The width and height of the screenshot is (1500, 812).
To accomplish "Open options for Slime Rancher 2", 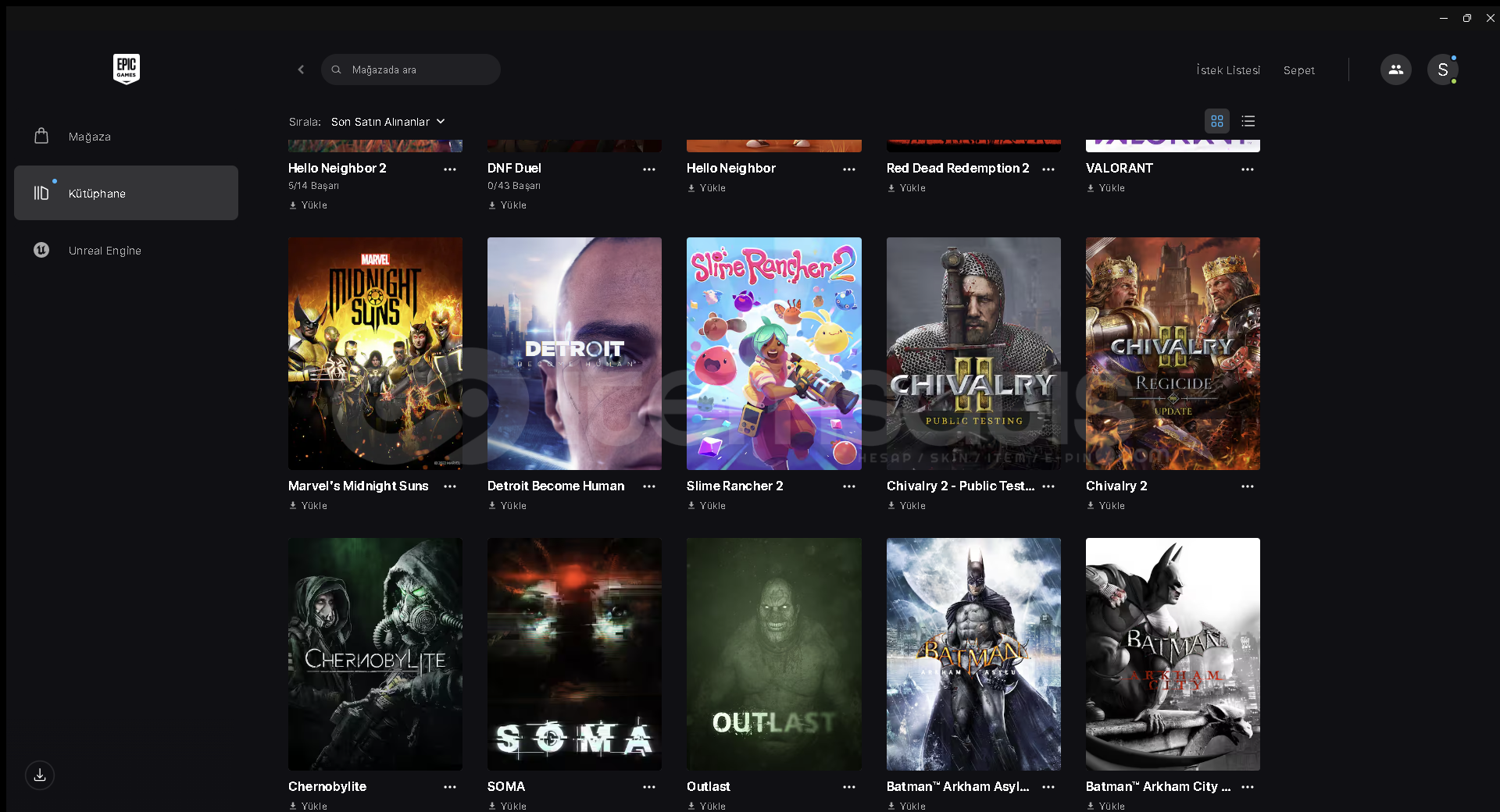I will click(849, 486).
